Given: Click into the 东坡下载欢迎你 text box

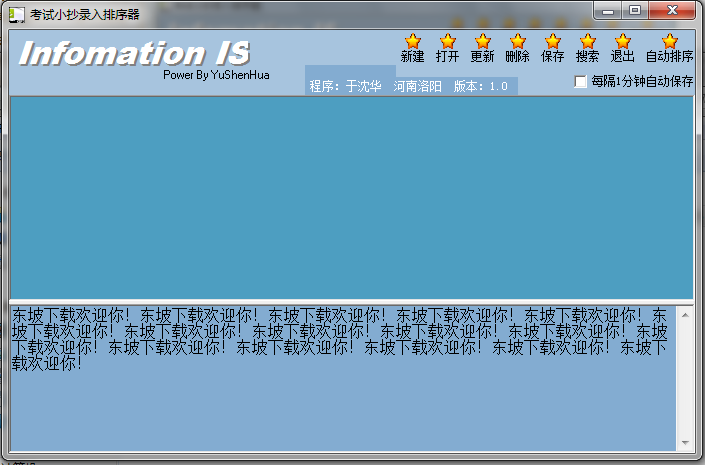Looking at the screenshot, I should pos(343,378).
